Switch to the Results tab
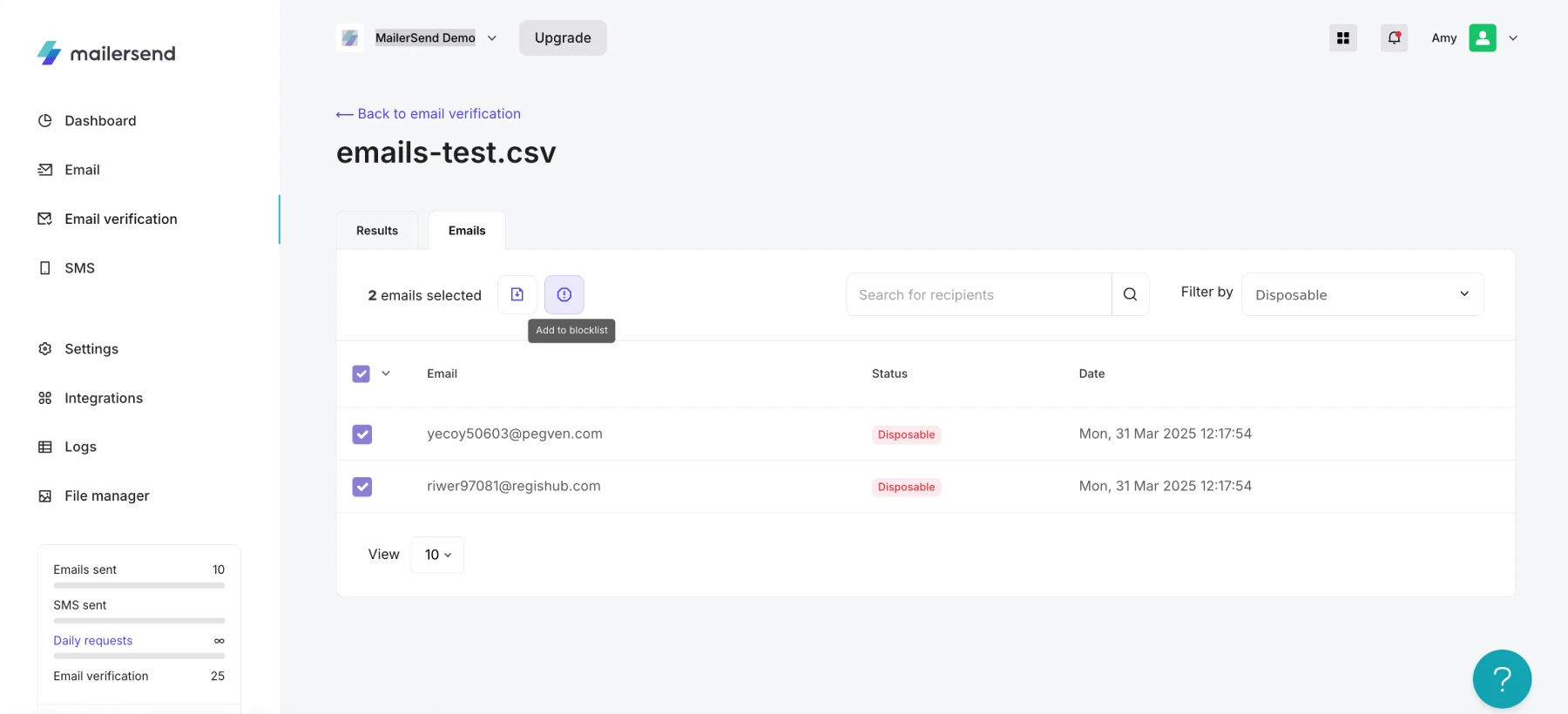 (x=377, y=231)
